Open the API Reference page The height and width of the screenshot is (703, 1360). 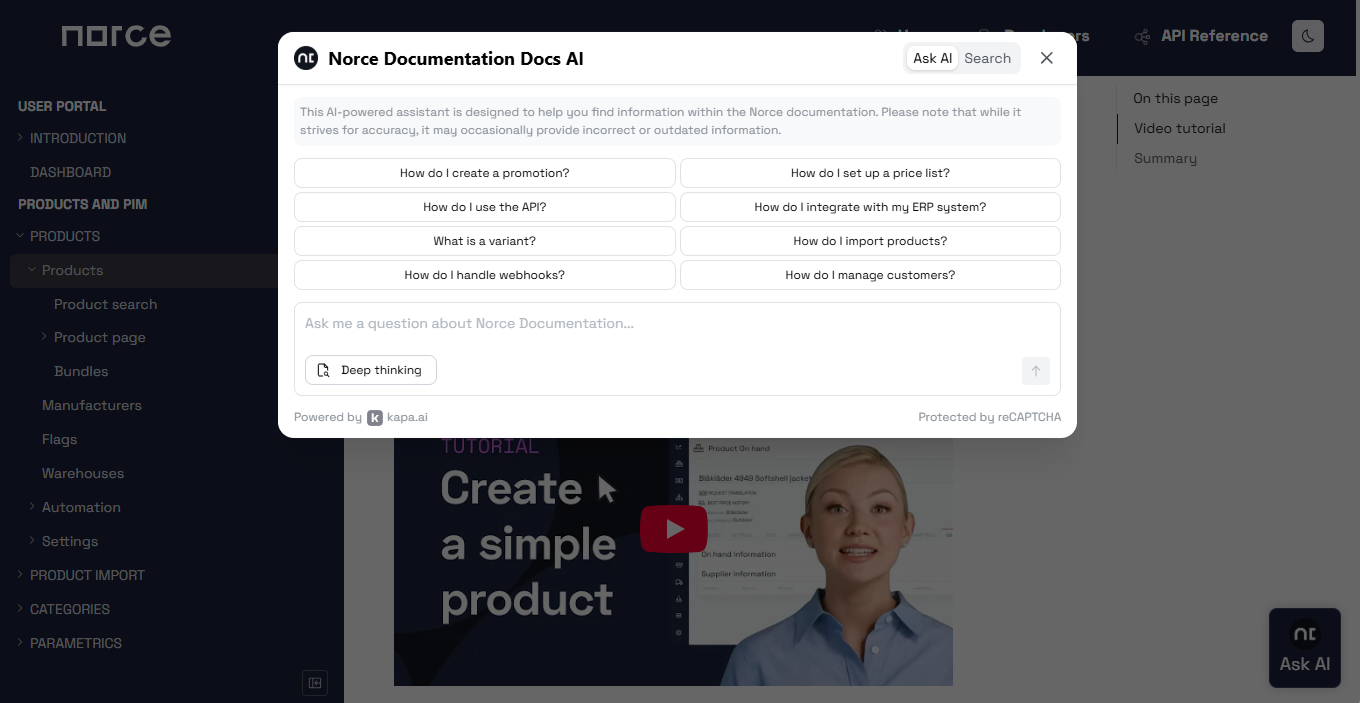pyautogui.click(x=1214, y=35)
